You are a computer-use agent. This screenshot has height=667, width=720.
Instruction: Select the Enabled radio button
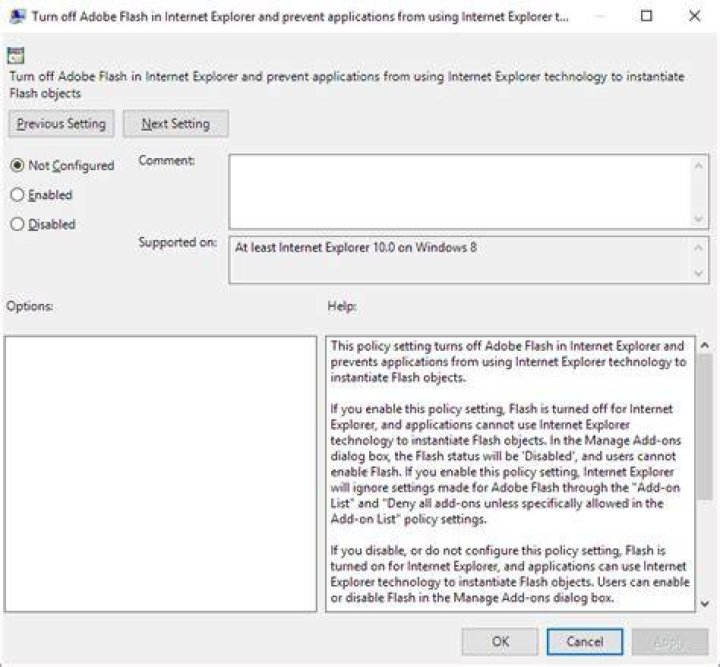tap(17, 195)
